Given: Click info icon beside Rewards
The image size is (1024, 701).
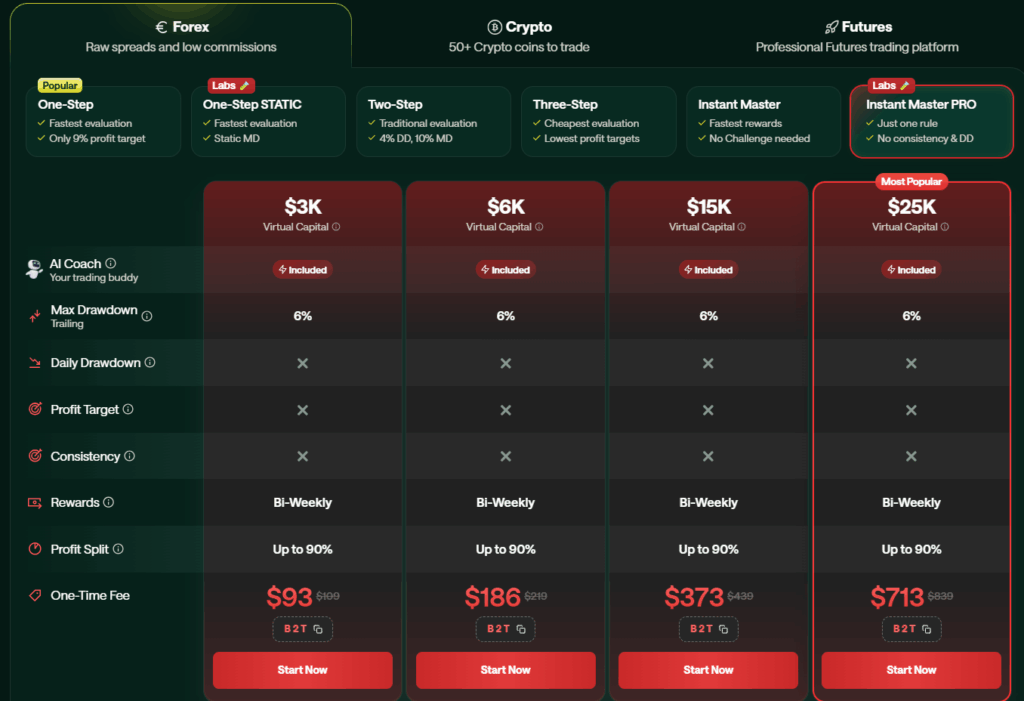Looking at the screenshot, I should pyautogui.click(x=109, y=503).
